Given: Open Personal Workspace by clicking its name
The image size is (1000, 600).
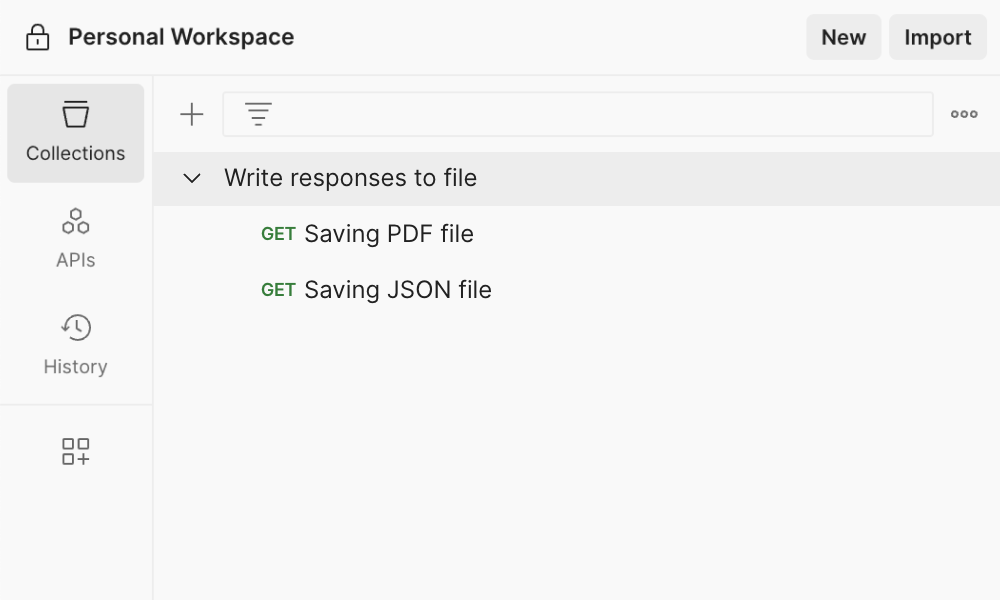Looking at the screenshot, I should click(x=180, y=36).
